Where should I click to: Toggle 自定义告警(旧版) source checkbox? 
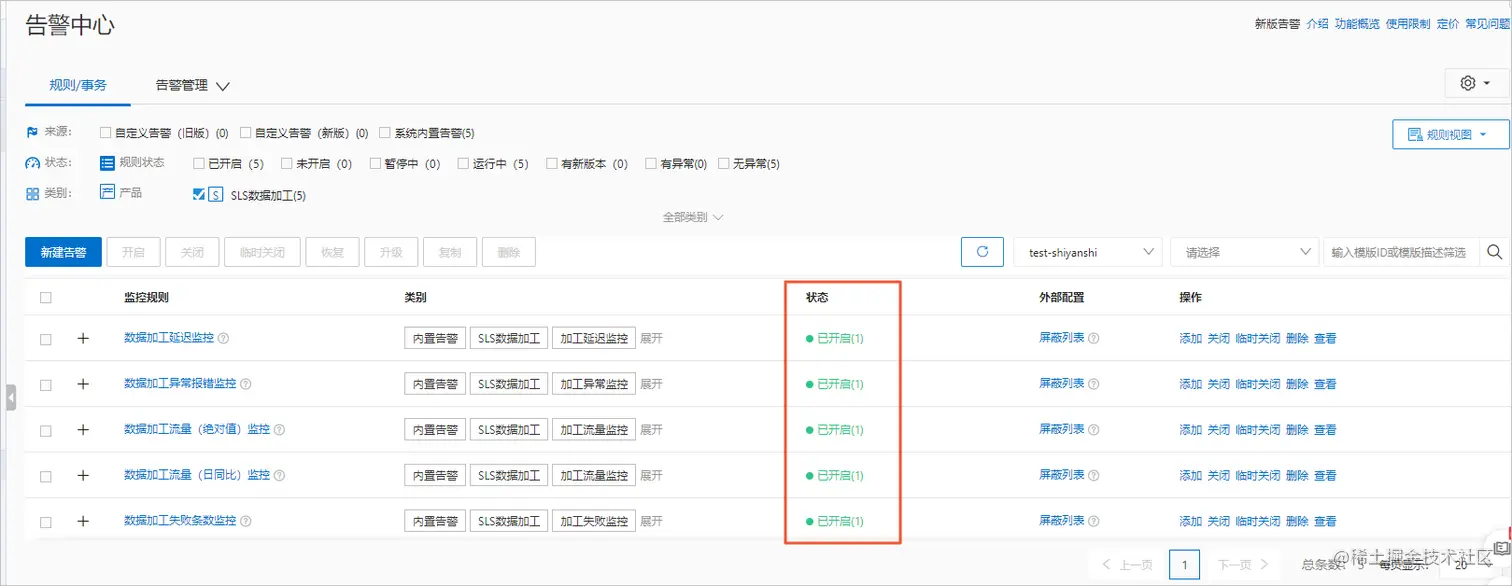pyautogui.click(x=105, y=132)
